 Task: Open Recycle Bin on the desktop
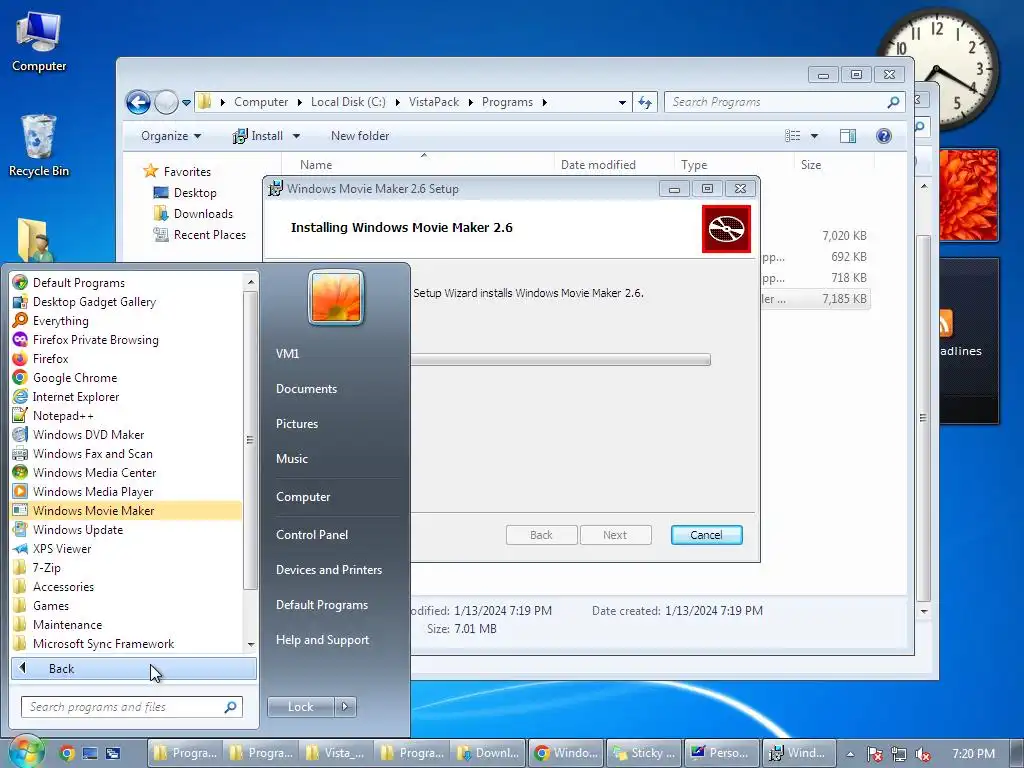(39, 146)
